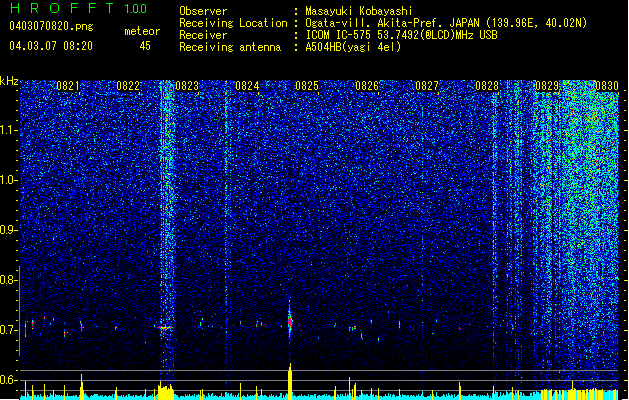Screen dimensions: 629x400
Task: Click the 0.7 kHz axis label
Action: tap(8, 330)
